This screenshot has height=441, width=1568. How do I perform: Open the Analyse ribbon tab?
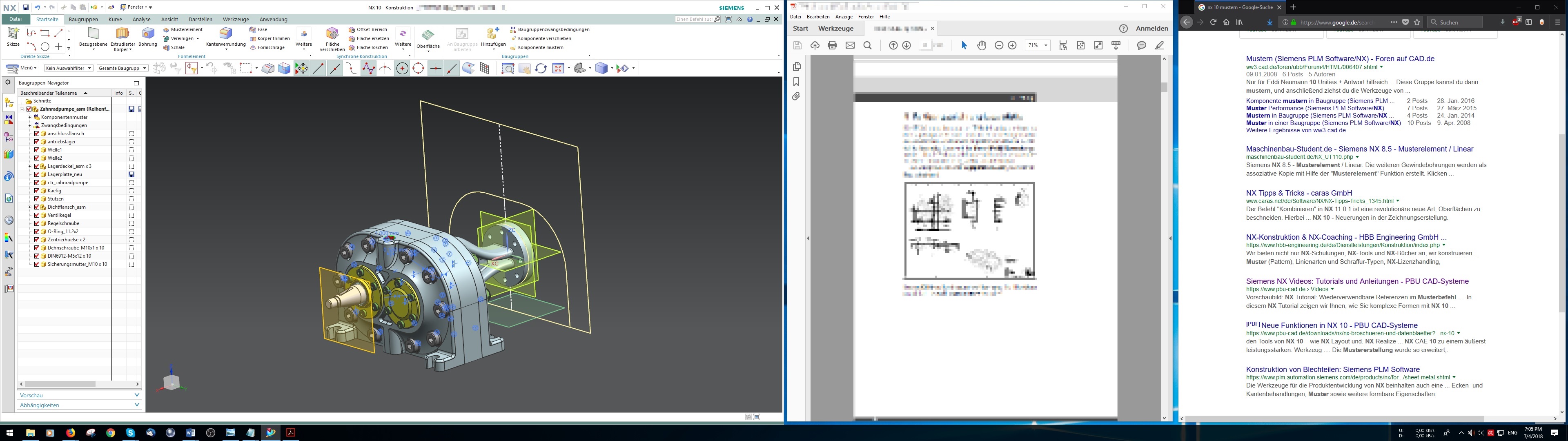click(141, 20)
